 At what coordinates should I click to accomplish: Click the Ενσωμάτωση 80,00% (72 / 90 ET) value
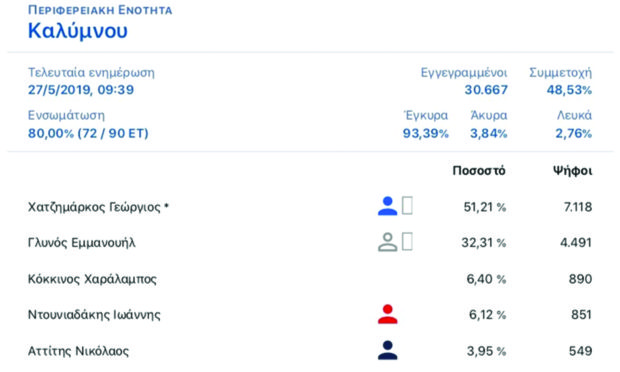[x=88, y=133]
